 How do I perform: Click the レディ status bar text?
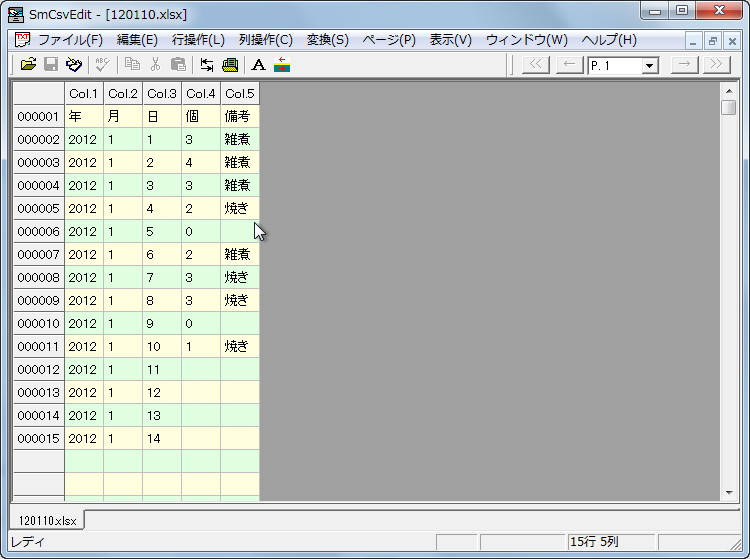(x=28, y=542)
